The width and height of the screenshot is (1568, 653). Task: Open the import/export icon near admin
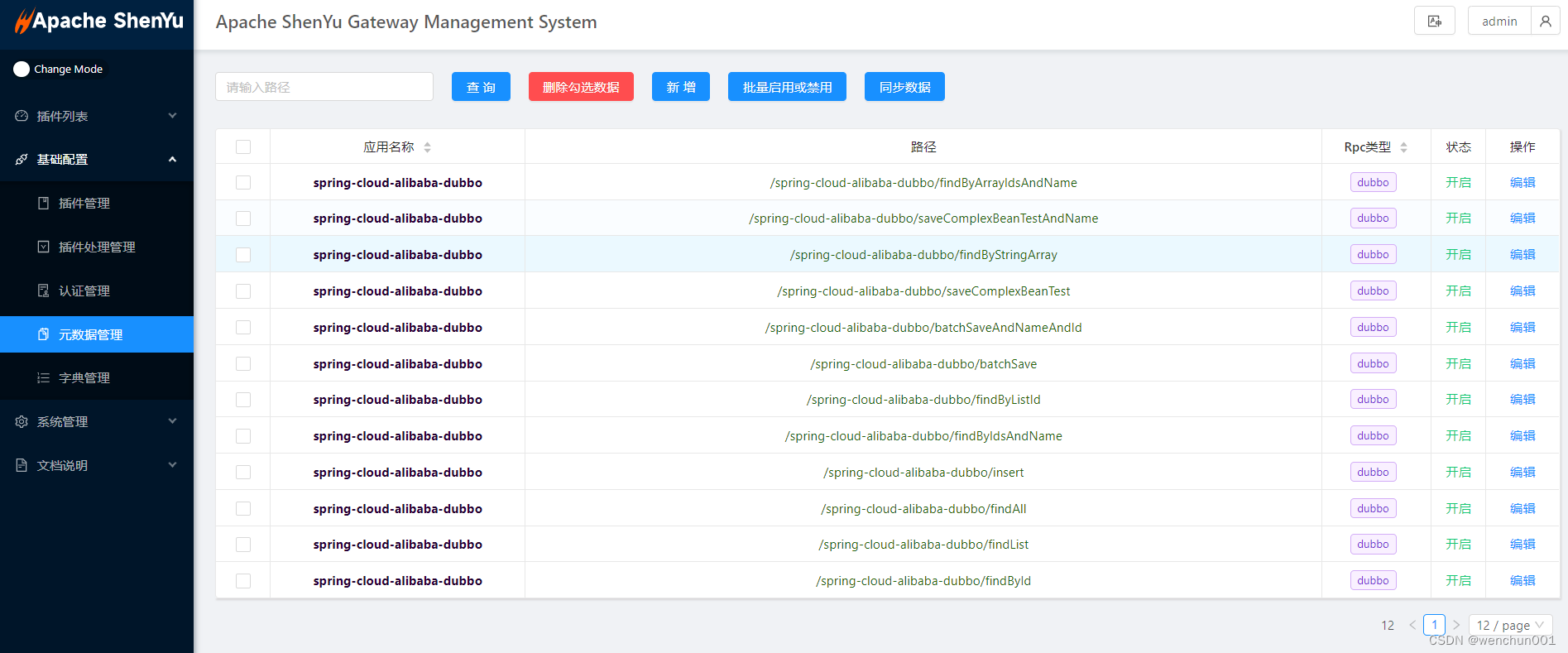(x=1435, y=22)
